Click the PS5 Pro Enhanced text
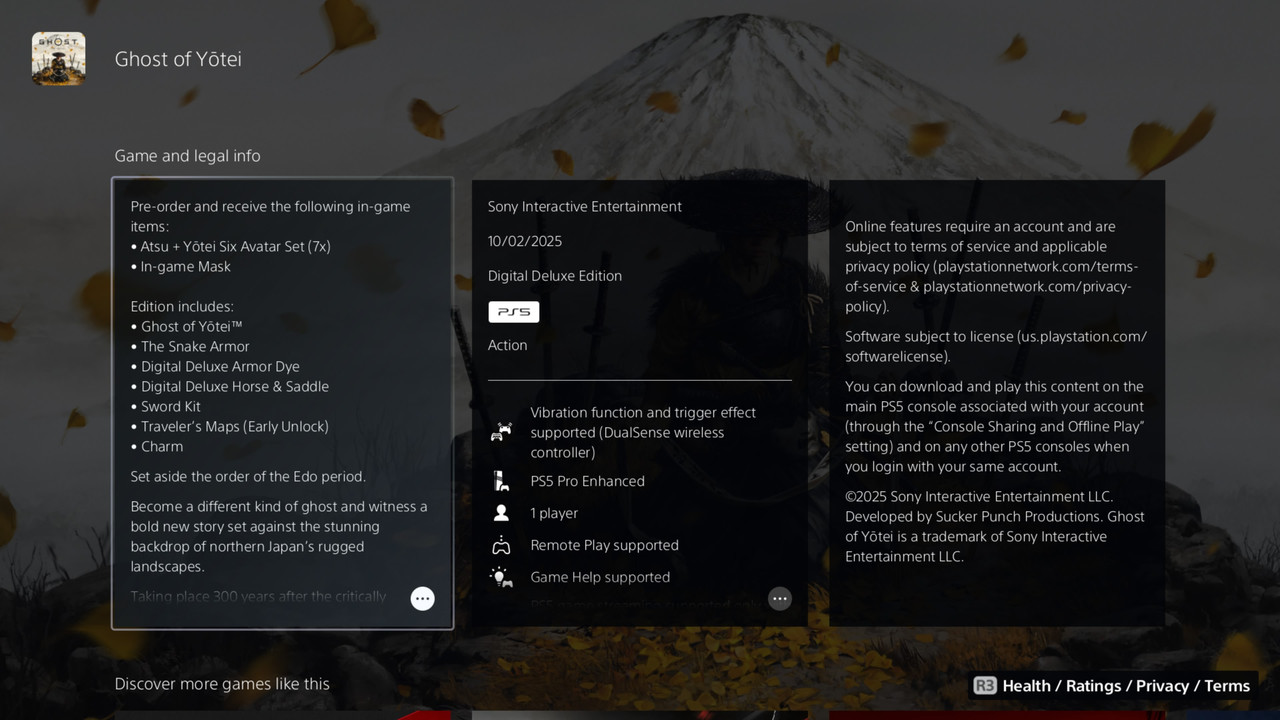The image size is (1280, 720). 587,481
